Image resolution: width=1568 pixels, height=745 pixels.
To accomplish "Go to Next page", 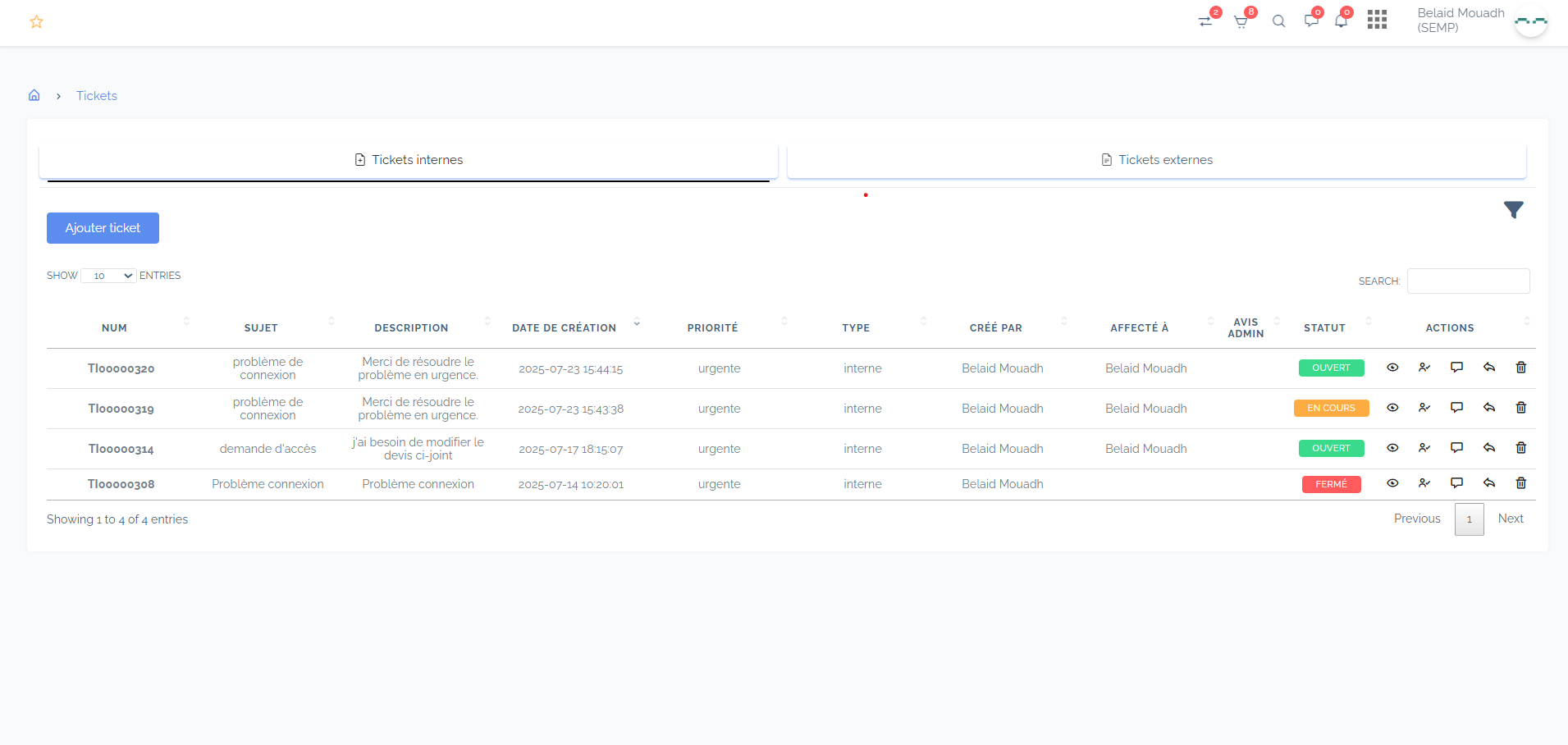I will 1511,519.
